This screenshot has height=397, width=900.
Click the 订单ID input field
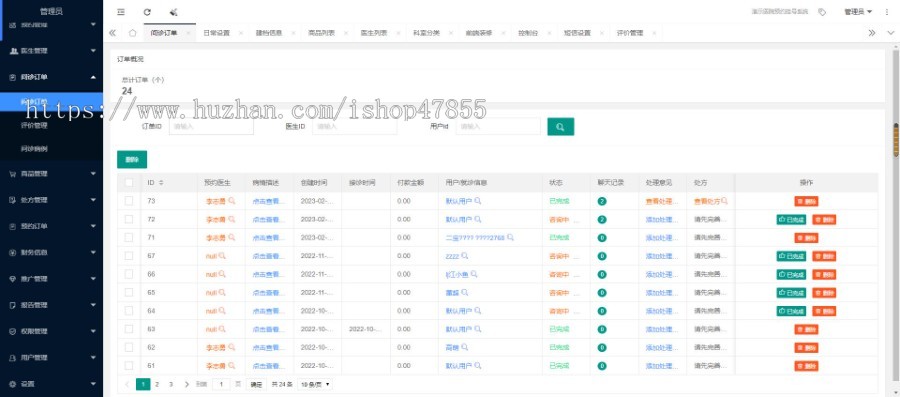(x=211, y=126)
